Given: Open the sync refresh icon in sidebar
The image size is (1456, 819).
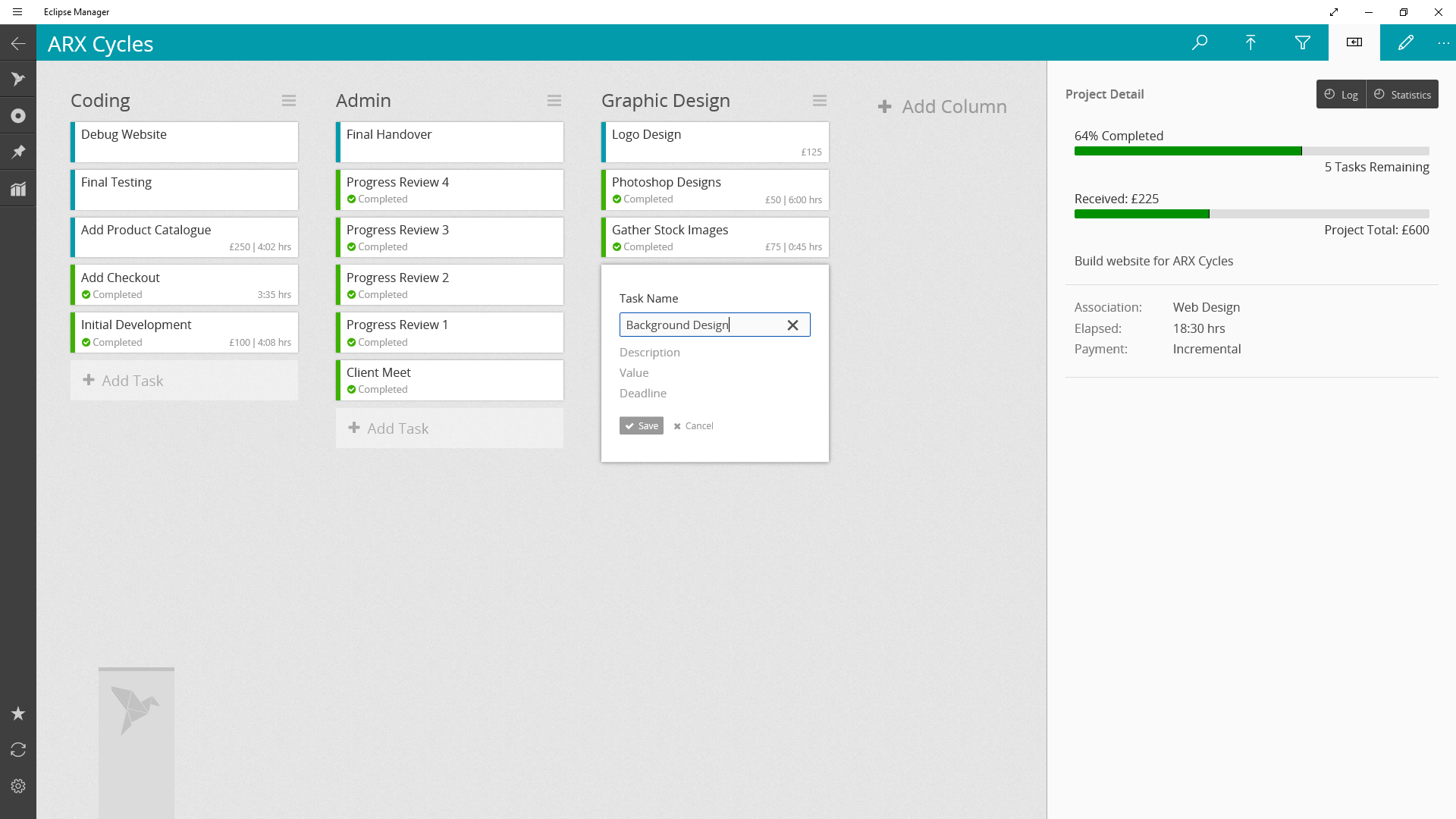Looking at the screenshot, I should point(18,750).
